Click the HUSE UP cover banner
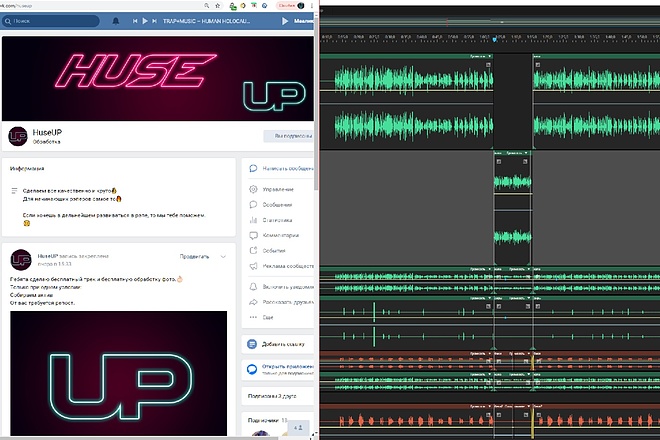 158,79
